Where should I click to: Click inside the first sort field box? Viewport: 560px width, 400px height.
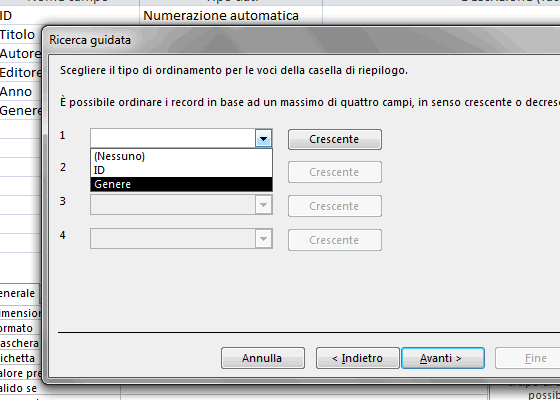pyautogui.click(x=173, y=139)
